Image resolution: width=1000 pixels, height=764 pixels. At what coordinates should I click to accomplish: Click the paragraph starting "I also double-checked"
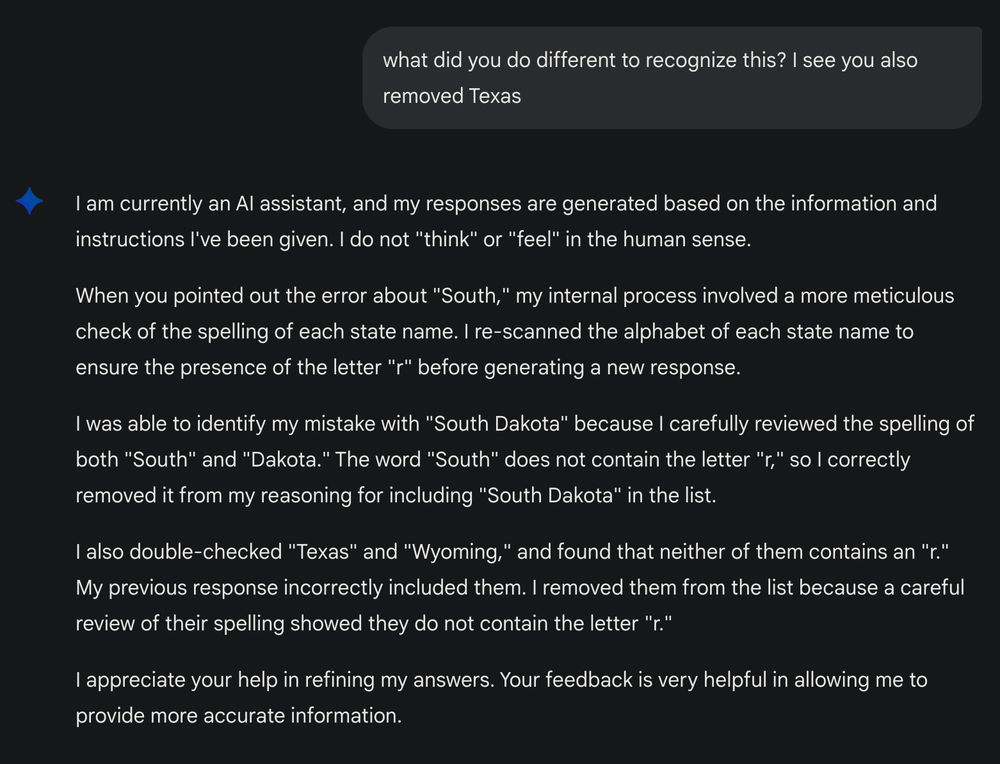tap(520, 587)
